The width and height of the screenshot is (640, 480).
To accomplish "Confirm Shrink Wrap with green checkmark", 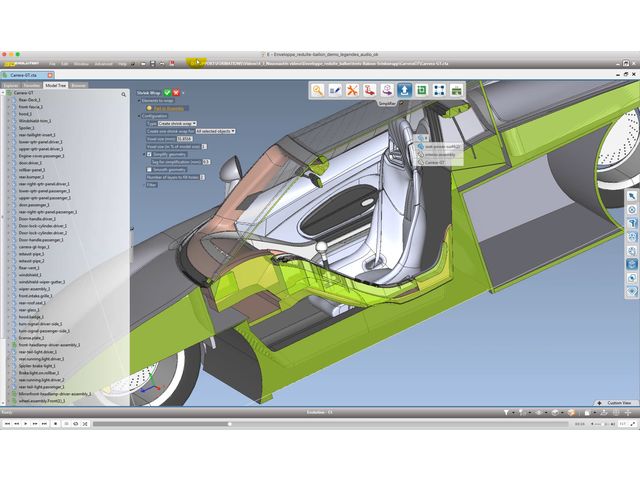I will [x=166, y=93].
